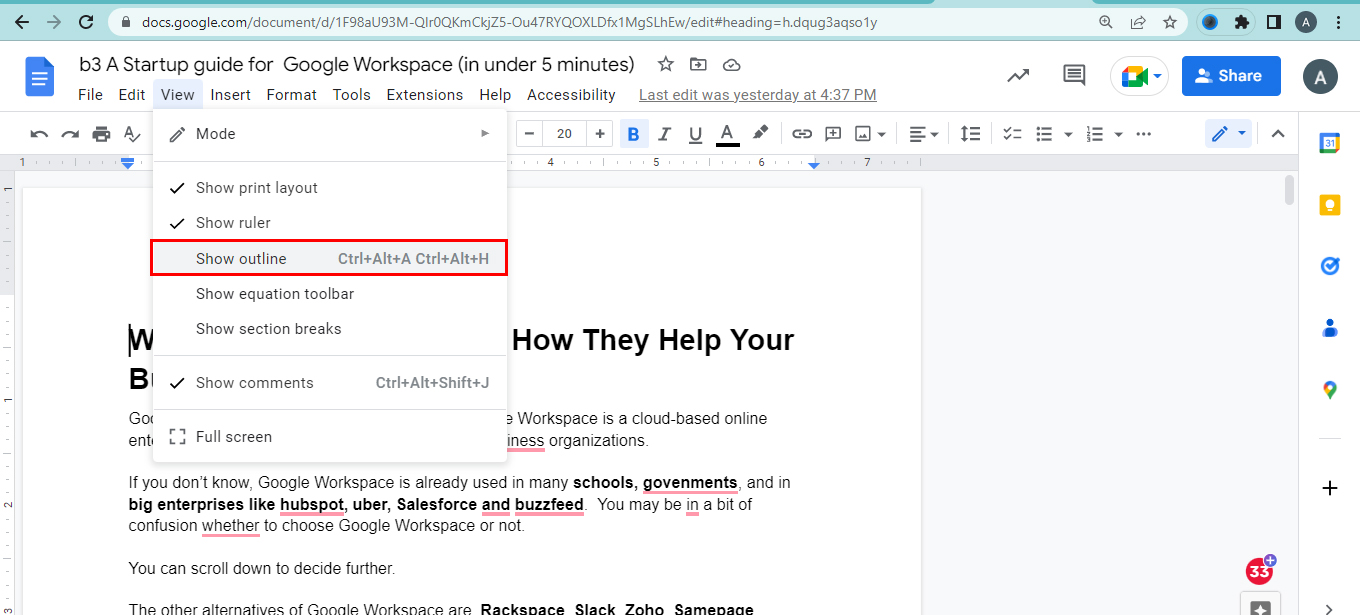The image size is (1360, 615).
Task: Hide the menus with the up chevron
Action: tap(1277, 134)
